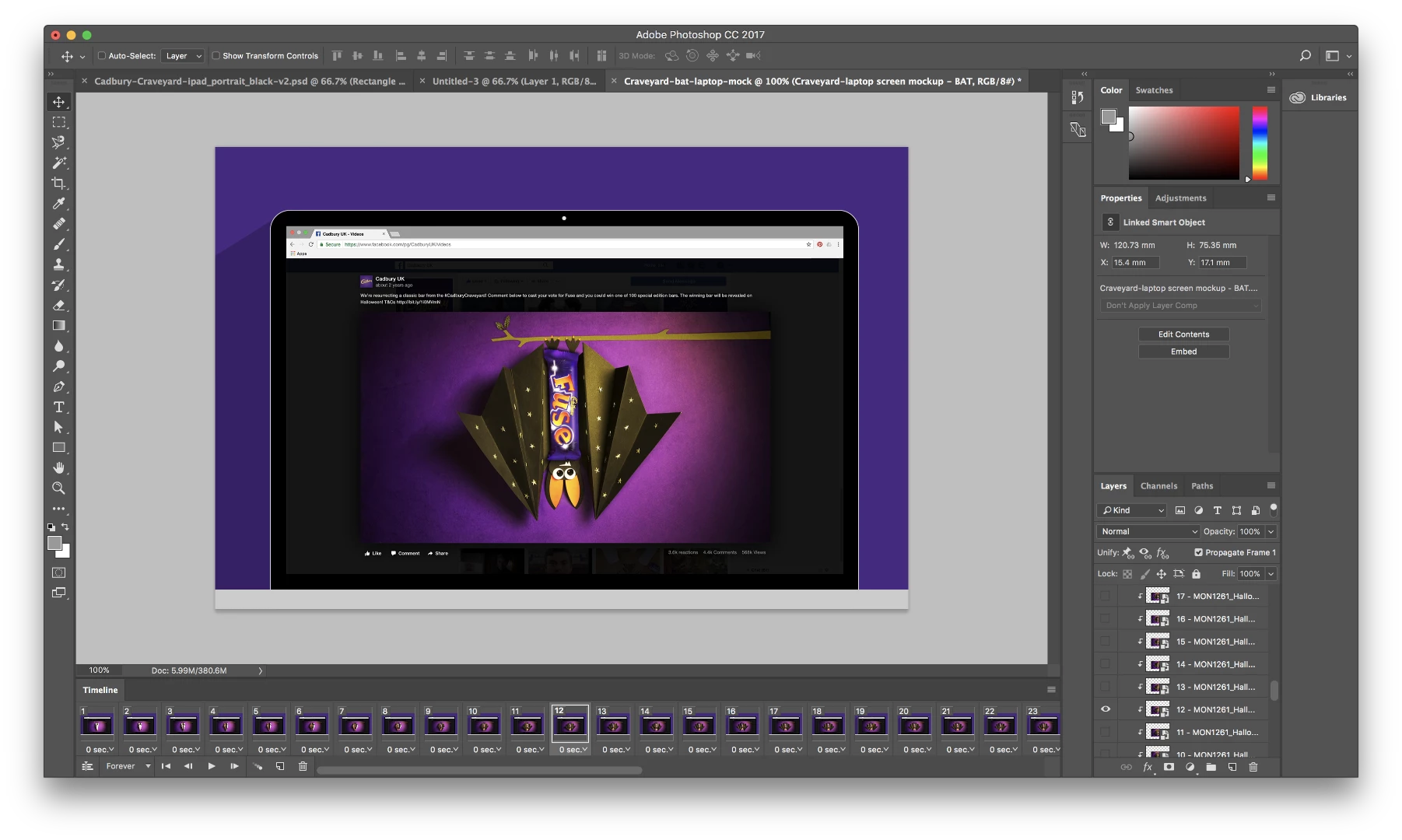Delete selected frames with timeline trash icon
Image resolution: width=1402 pixels, height=840 pixels.
click(303, 766)
